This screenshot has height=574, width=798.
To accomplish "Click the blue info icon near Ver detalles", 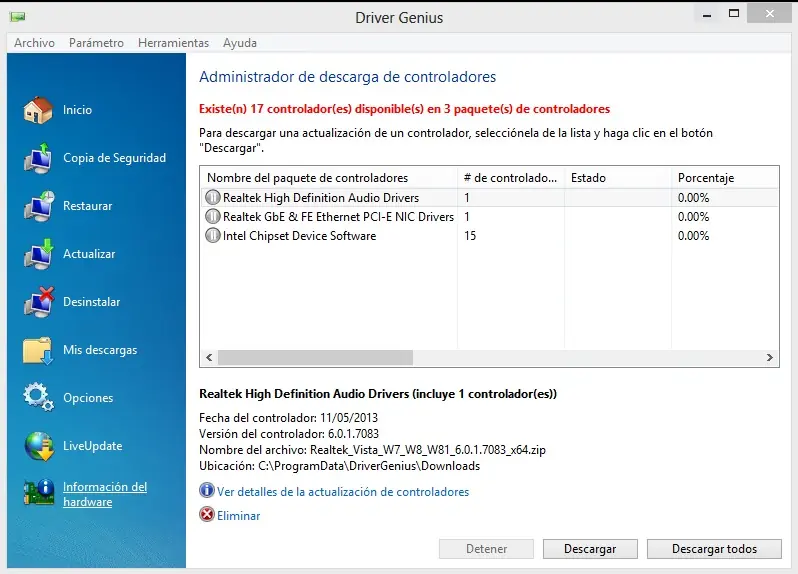I will [x=207, y=491].
